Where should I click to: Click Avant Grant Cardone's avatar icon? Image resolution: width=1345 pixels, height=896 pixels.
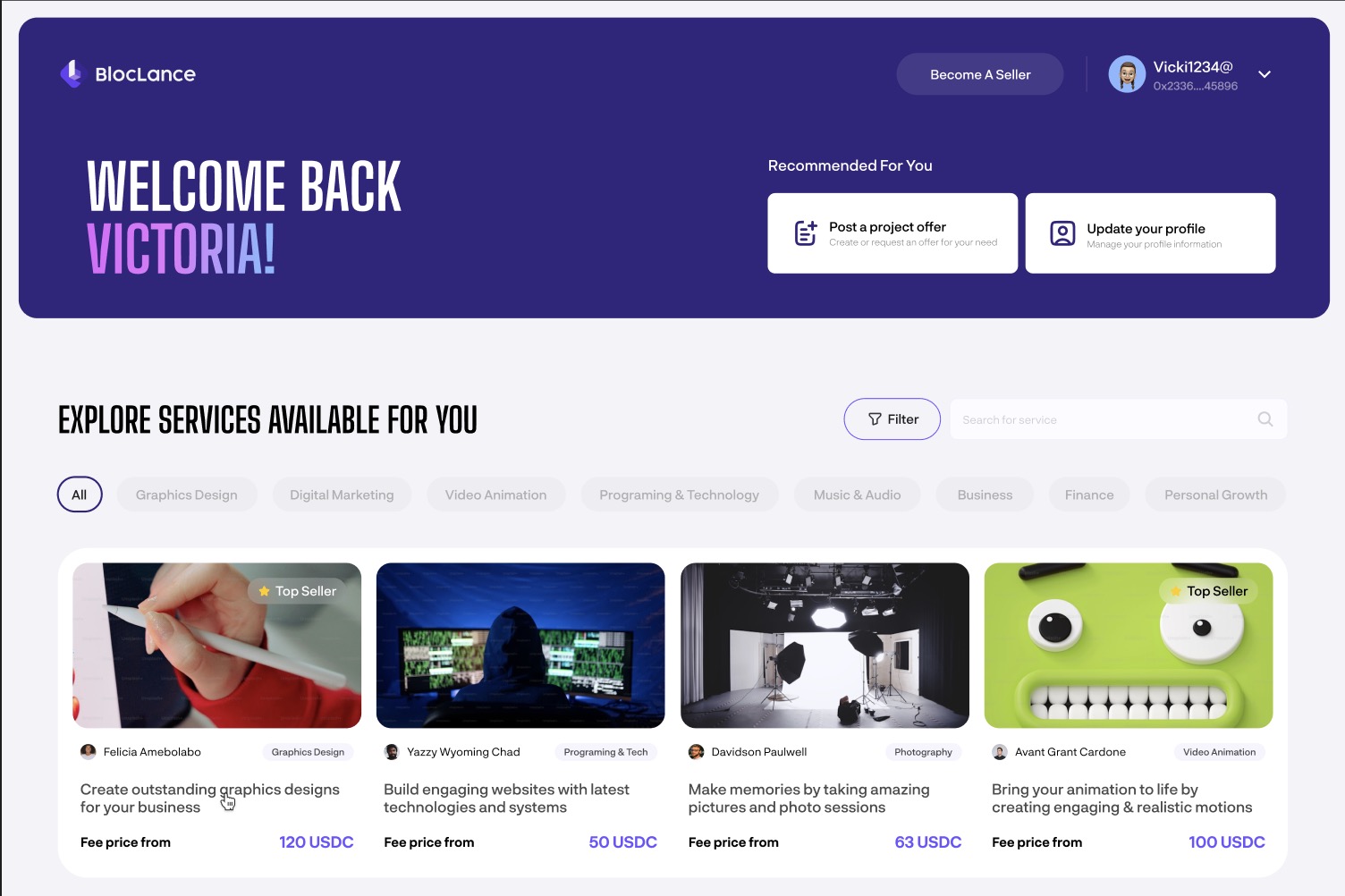pyautogui.click(x=1000, y=752)
